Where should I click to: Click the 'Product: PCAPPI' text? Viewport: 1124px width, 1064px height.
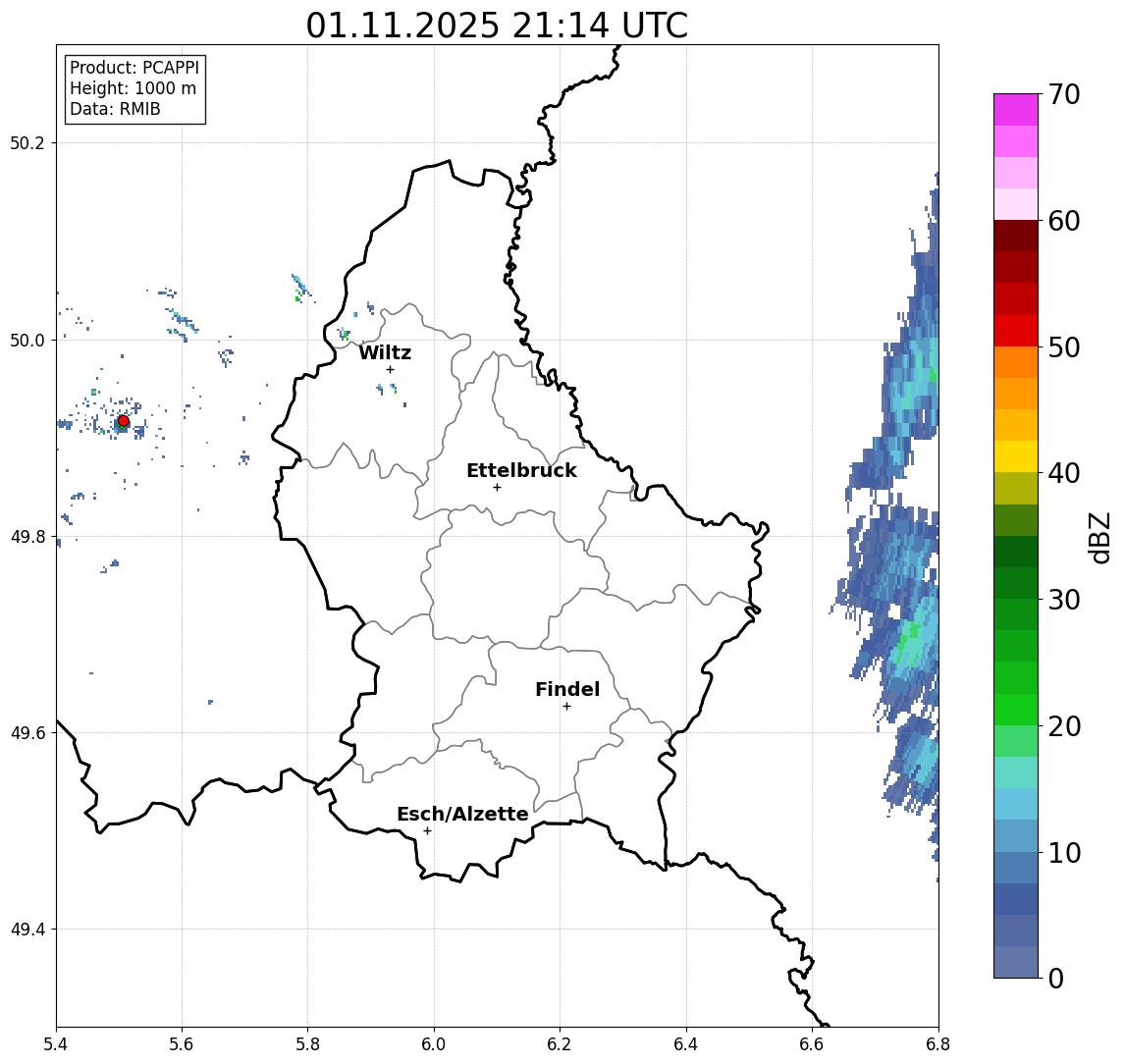134,68
